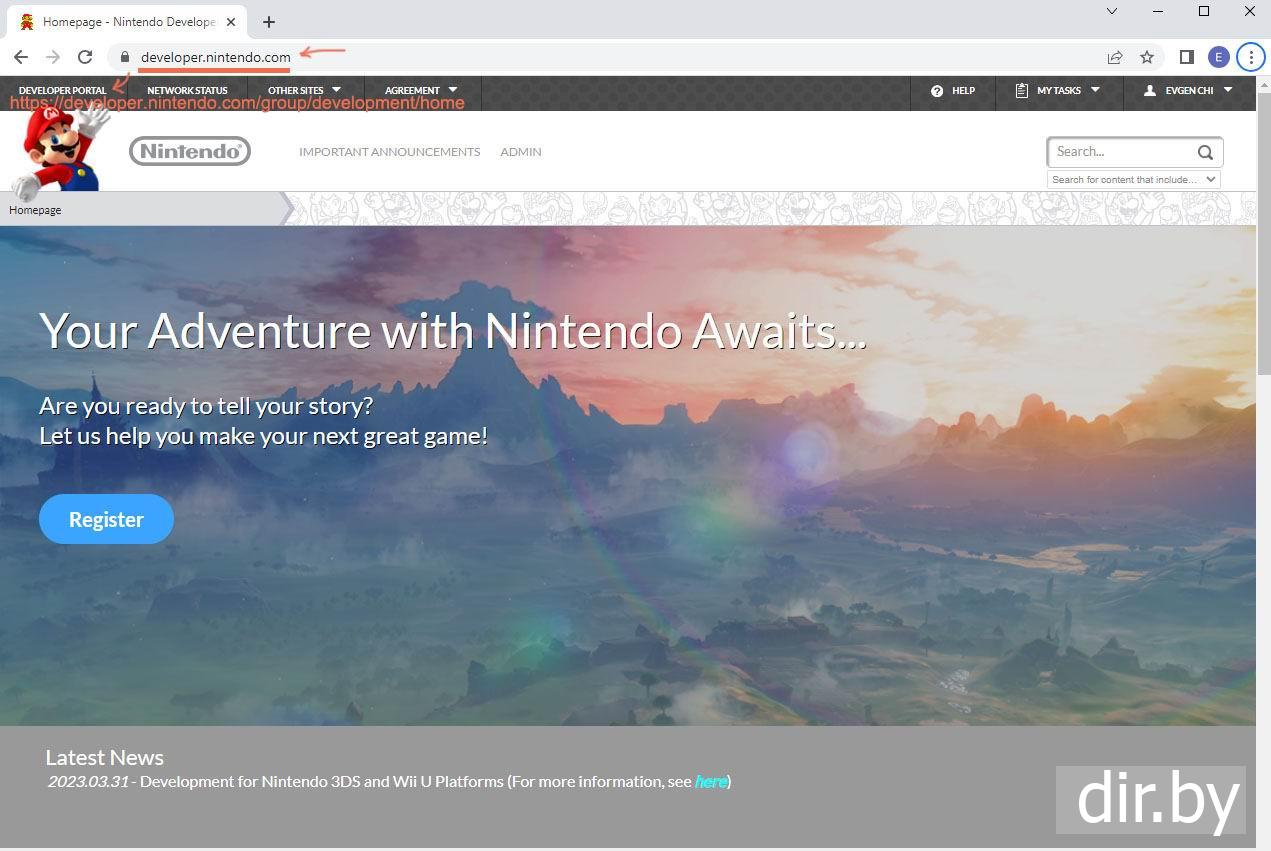This screenshot has height=851, width=1271.
Task: Expand the Other Sites dropdown
Action: pos(305,91)
